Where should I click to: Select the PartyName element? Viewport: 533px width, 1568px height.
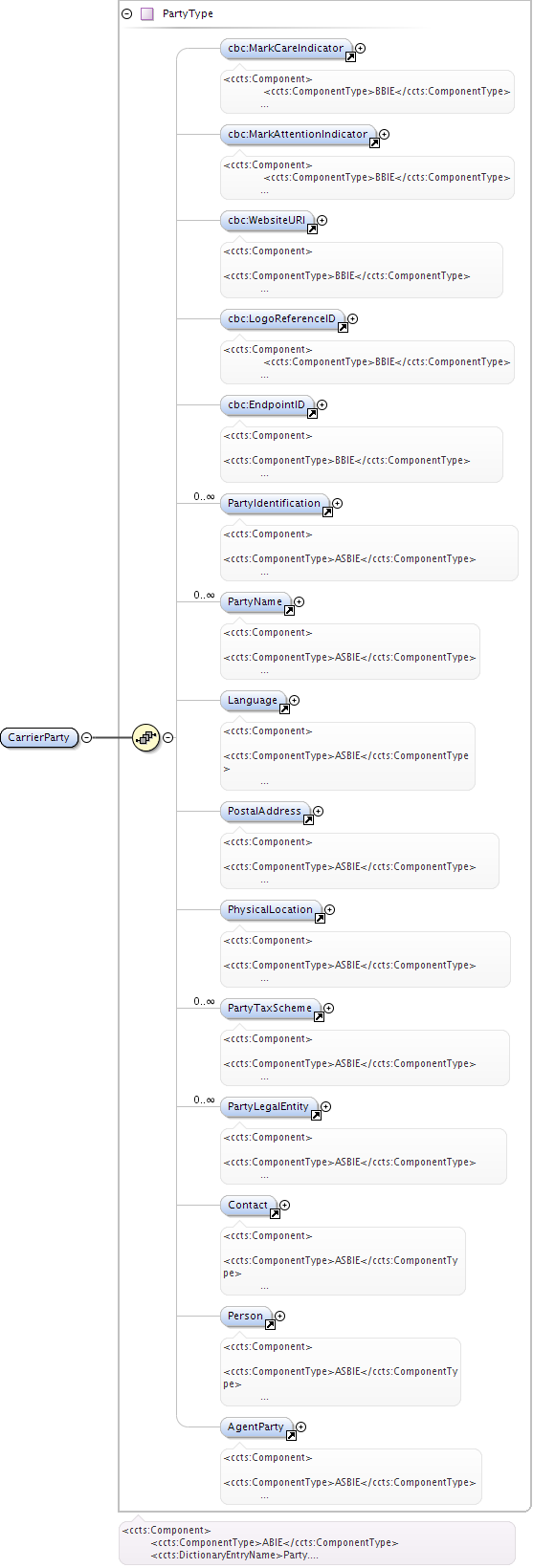pos(255,602)
